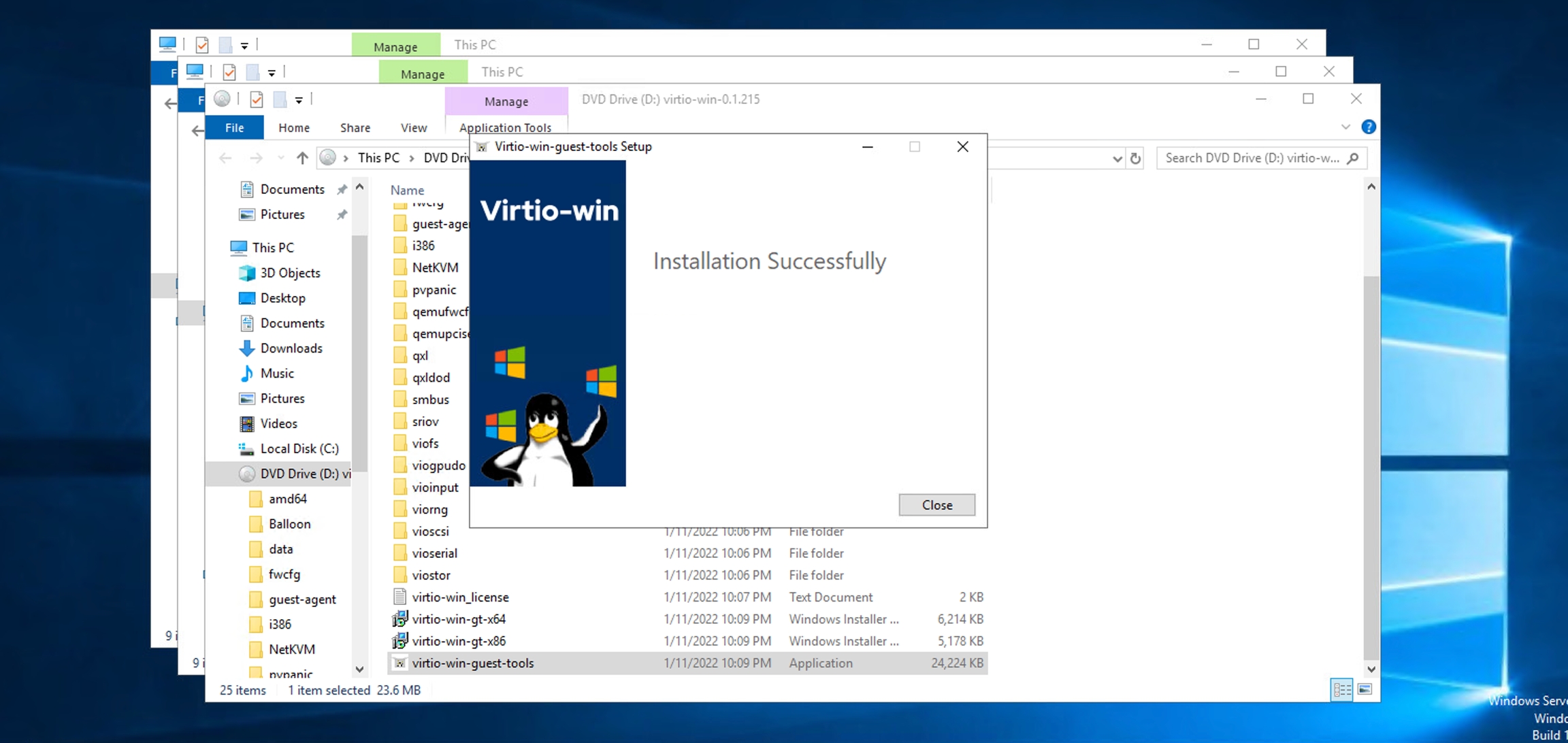
Task: Click the Up directory arrow
Action: click(302, 159)
